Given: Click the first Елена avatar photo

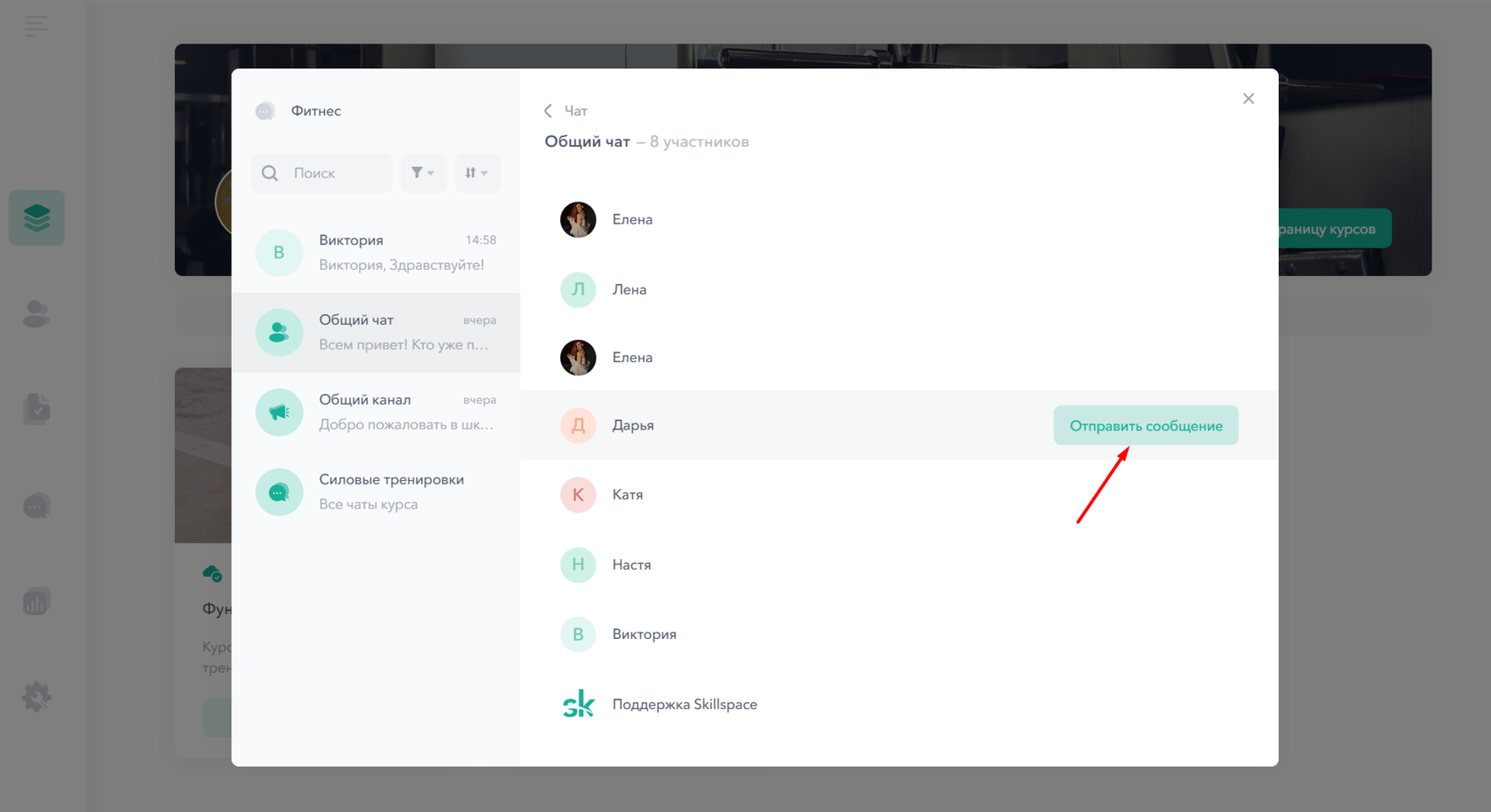Looking at the screenshot, I should [578, 219].
